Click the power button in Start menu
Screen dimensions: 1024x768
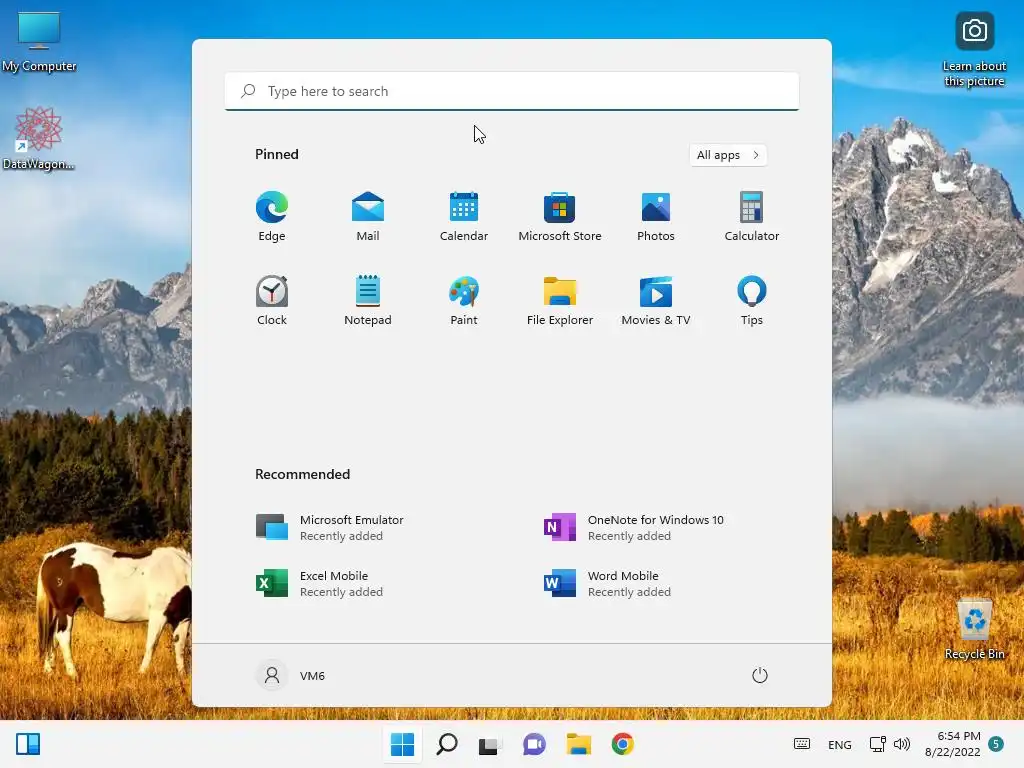pos(760,675)
